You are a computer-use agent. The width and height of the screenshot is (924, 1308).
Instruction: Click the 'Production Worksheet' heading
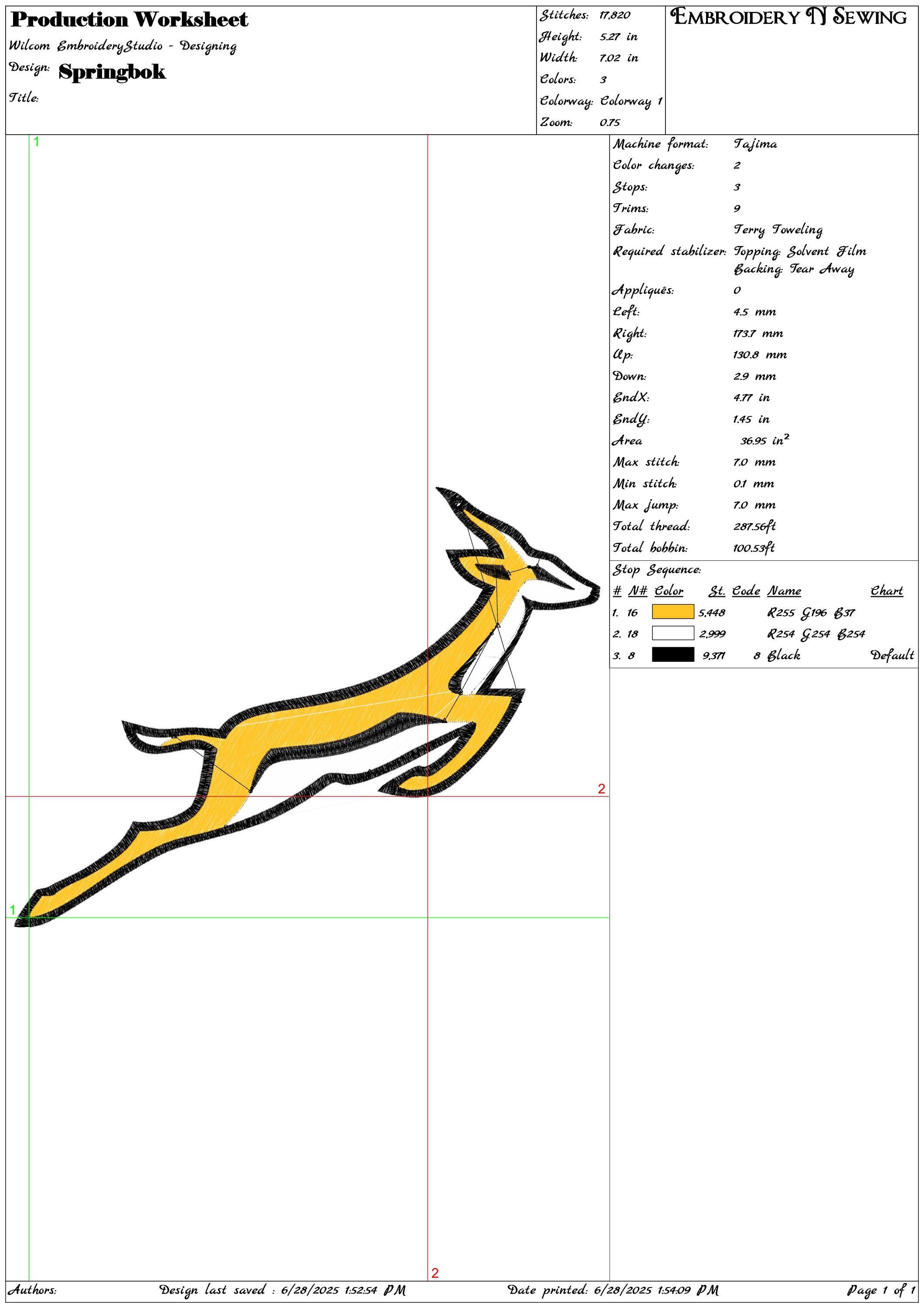click(x=130, y=20)
